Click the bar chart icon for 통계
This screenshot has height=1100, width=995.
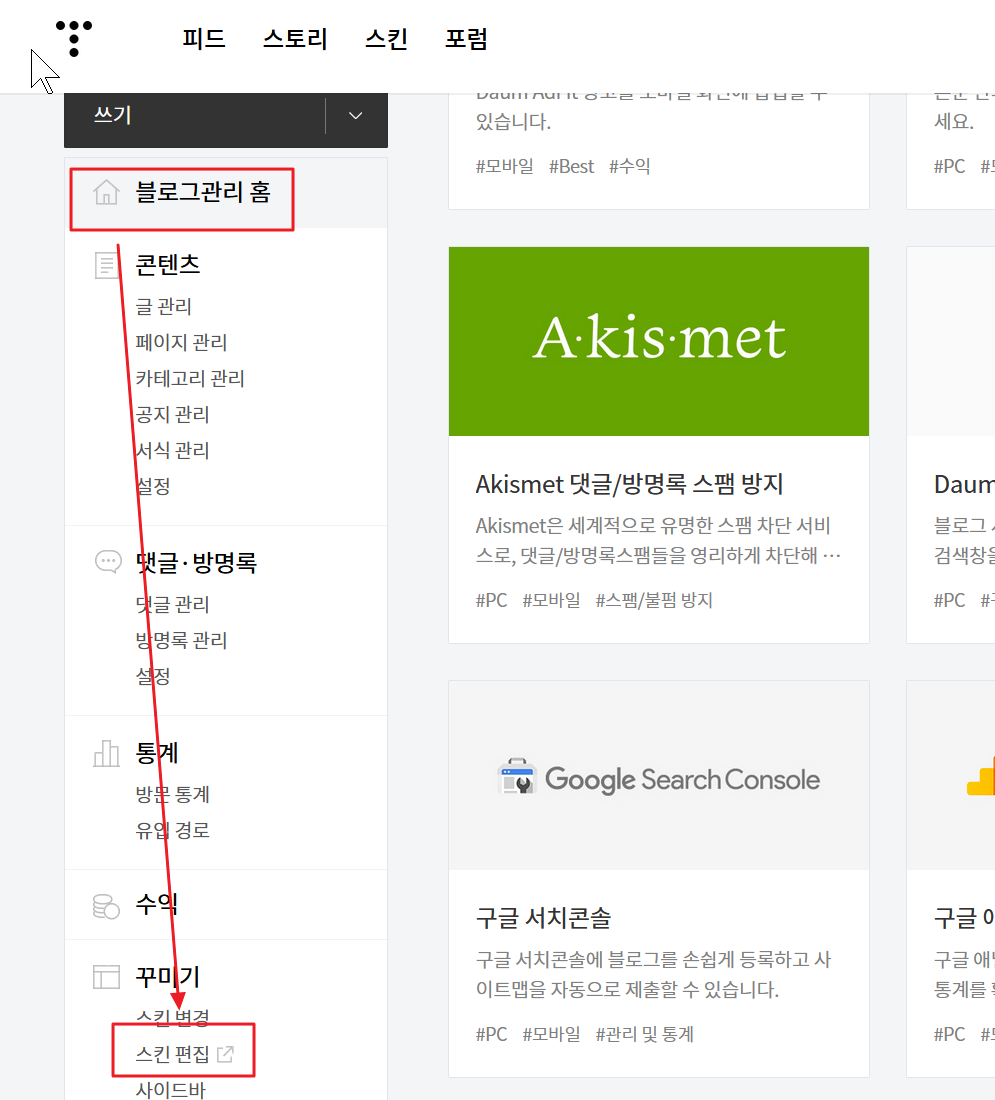[107, 753]
